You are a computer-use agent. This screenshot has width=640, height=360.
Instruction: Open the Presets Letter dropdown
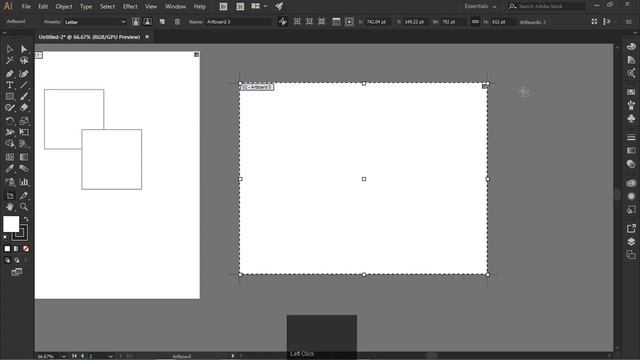(95, 22)
